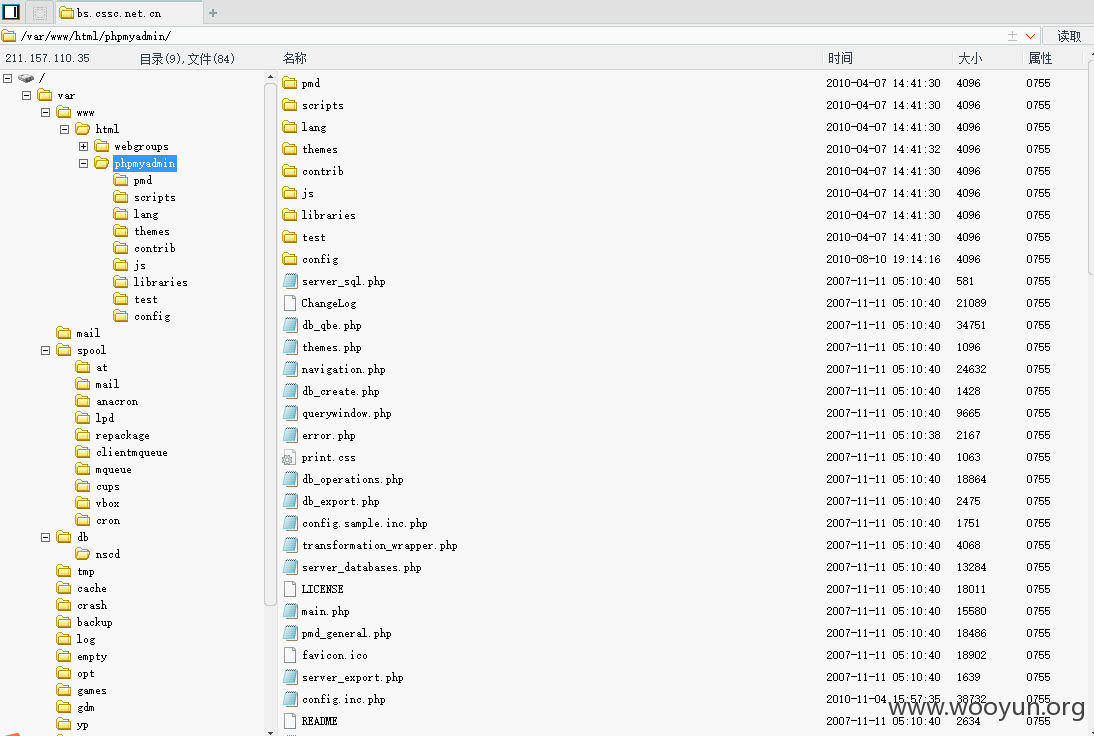Click the folder tree vertical scrollbar thumb
The image size is (1094, 736).
point(270,344)
